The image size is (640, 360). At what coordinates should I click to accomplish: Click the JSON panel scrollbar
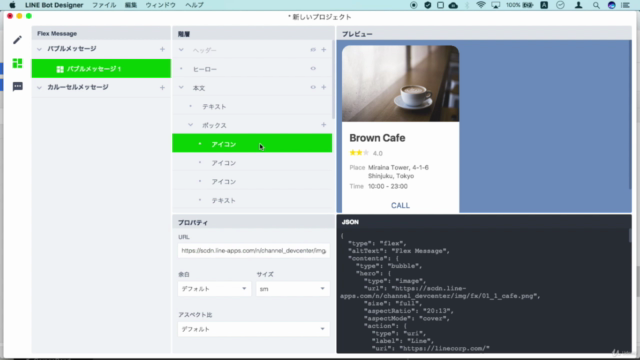pos(630,236)
